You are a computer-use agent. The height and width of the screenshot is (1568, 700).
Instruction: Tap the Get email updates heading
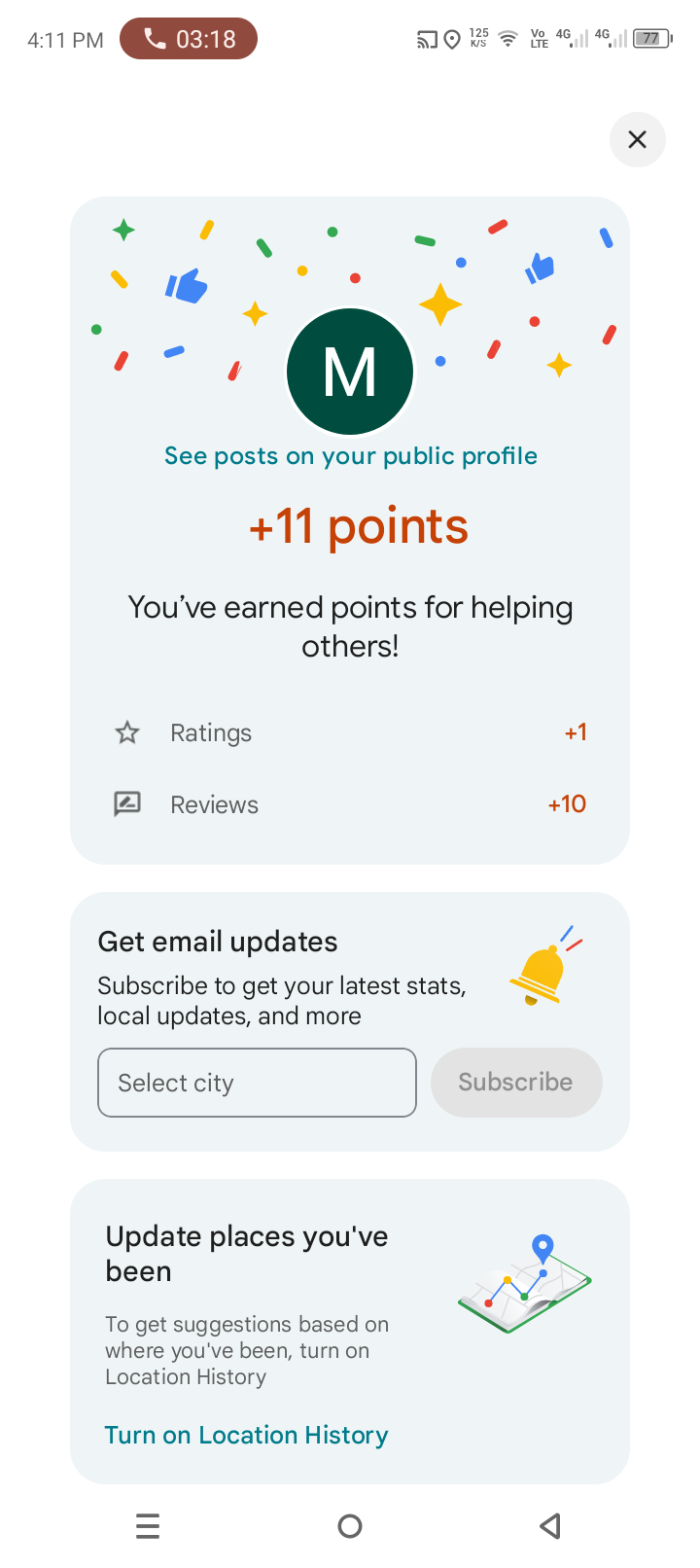[218, 942]
